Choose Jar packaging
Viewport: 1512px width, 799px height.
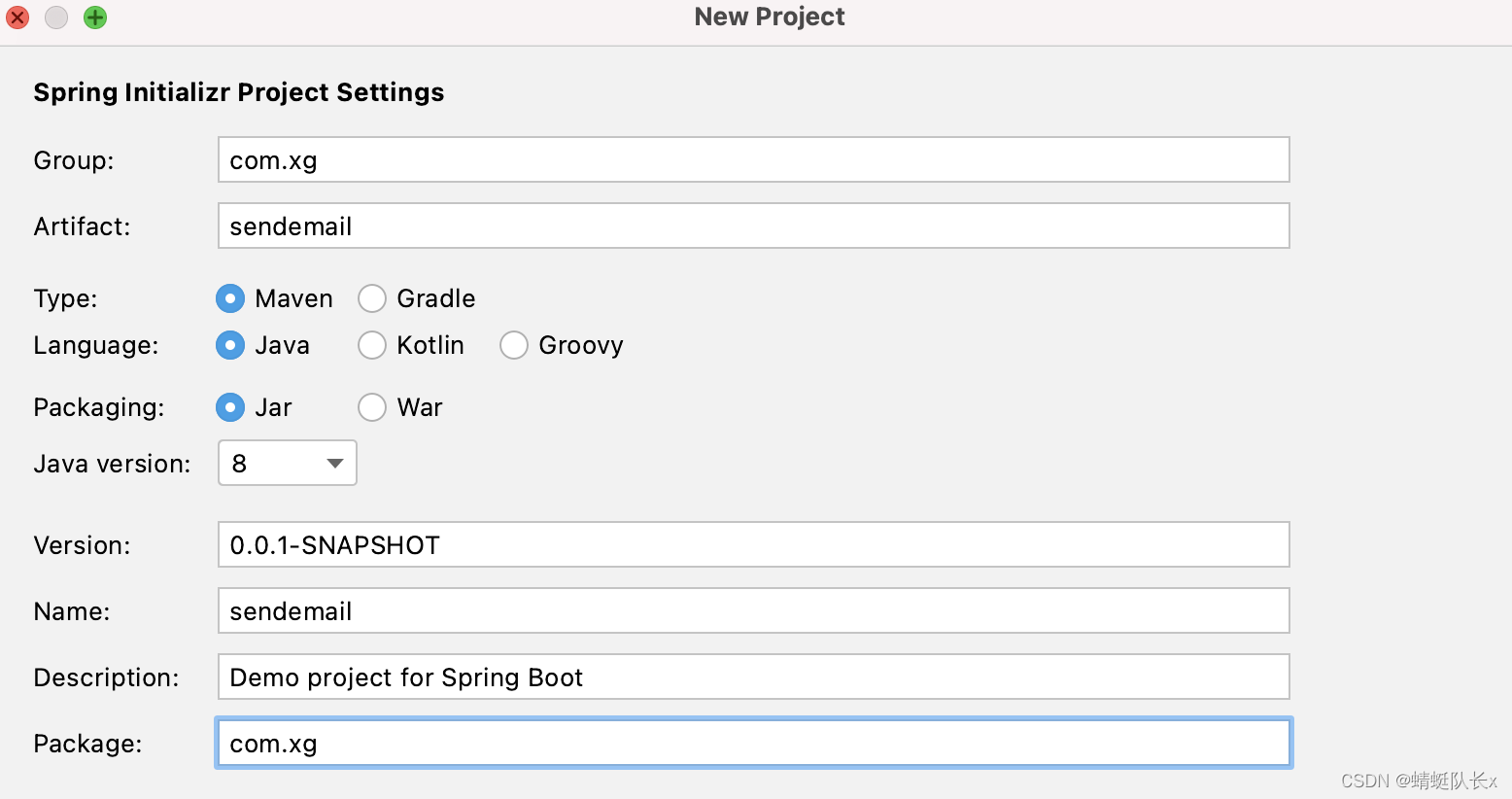[x=230, y=407]
